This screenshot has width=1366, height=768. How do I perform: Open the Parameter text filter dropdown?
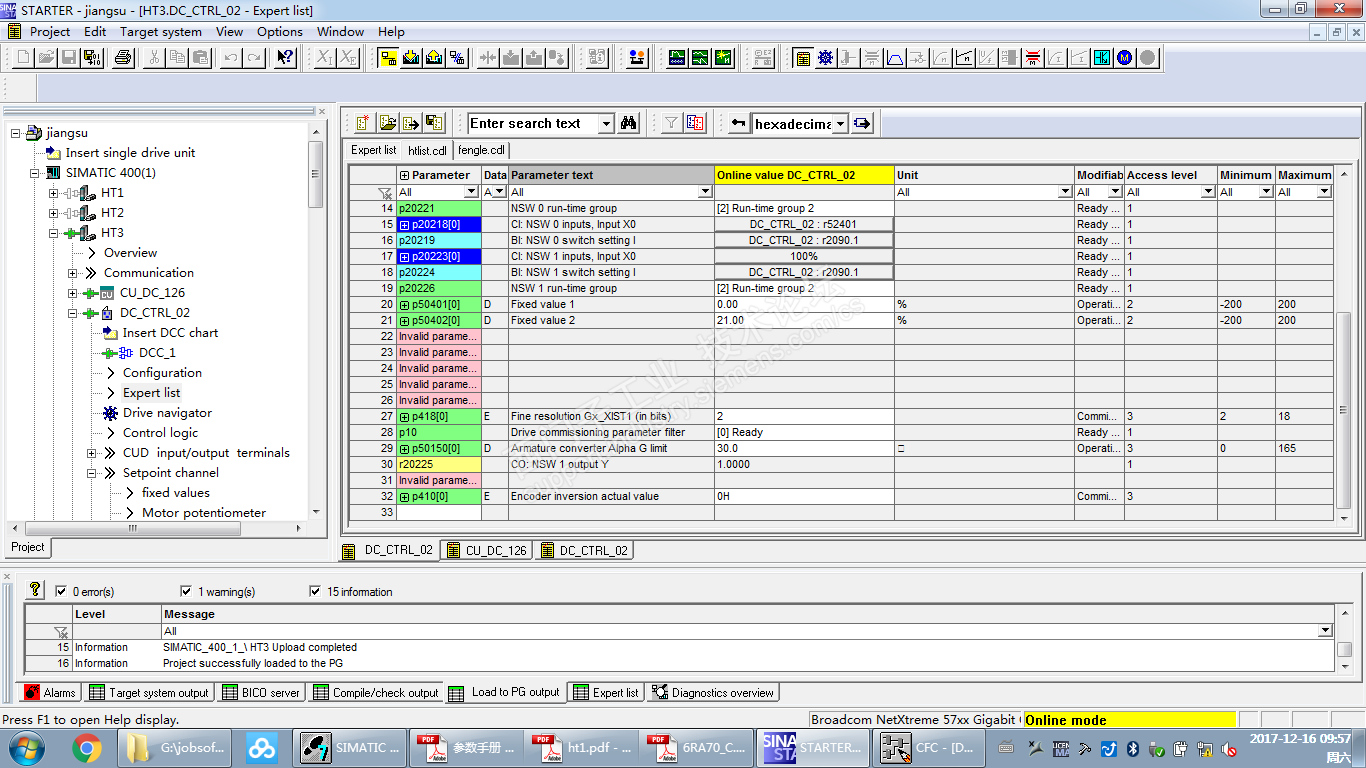[706, 192]
